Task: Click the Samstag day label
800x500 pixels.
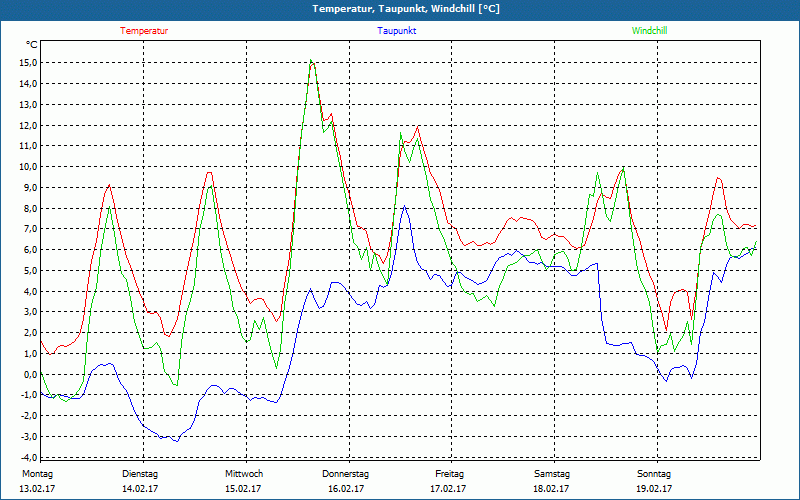Action: (552, 474)
